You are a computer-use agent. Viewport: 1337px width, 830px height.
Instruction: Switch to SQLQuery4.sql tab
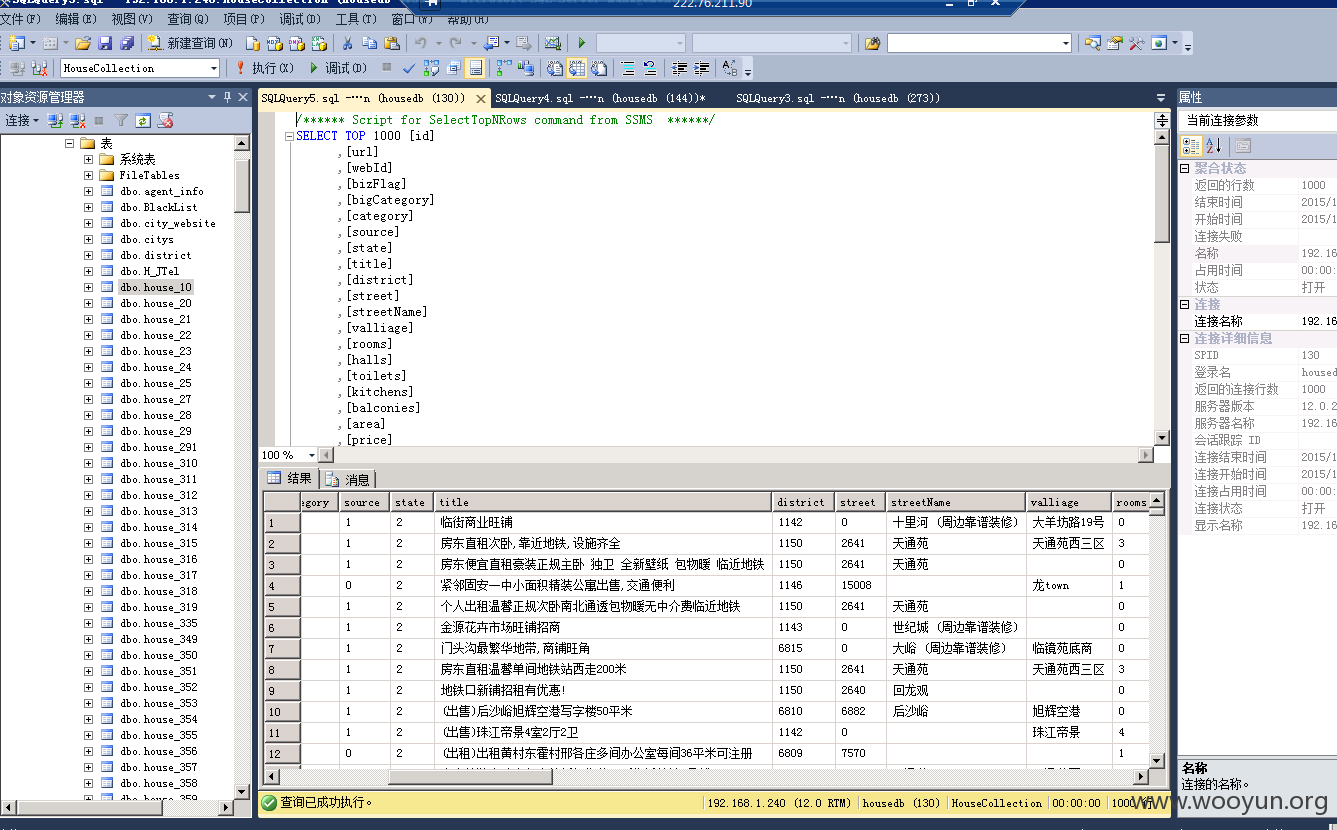pos(602,98)
